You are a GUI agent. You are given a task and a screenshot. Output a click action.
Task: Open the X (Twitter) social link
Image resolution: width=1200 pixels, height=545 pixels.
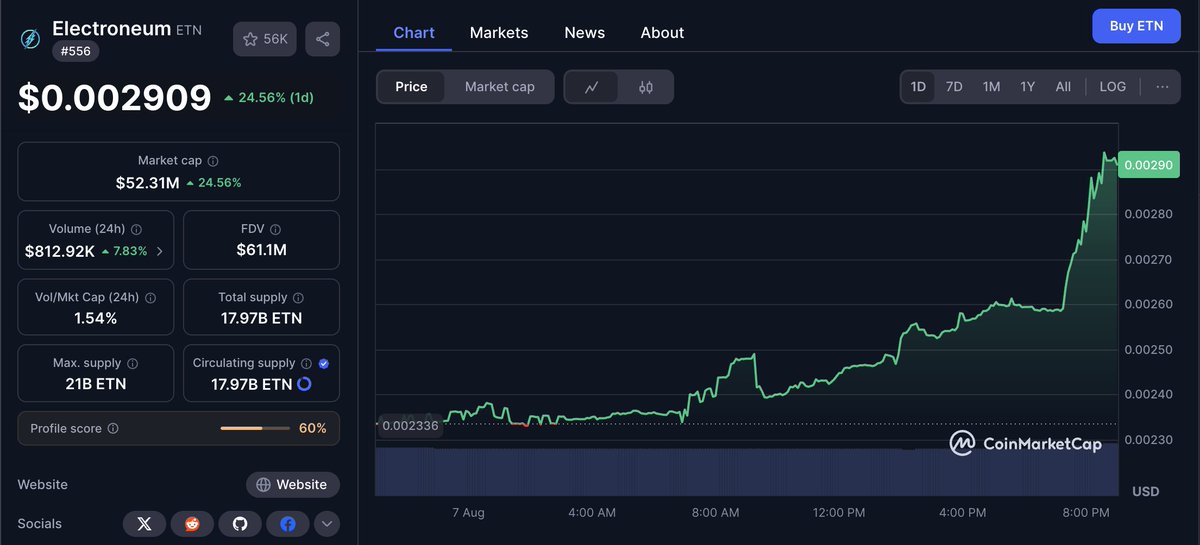point(144,524)
